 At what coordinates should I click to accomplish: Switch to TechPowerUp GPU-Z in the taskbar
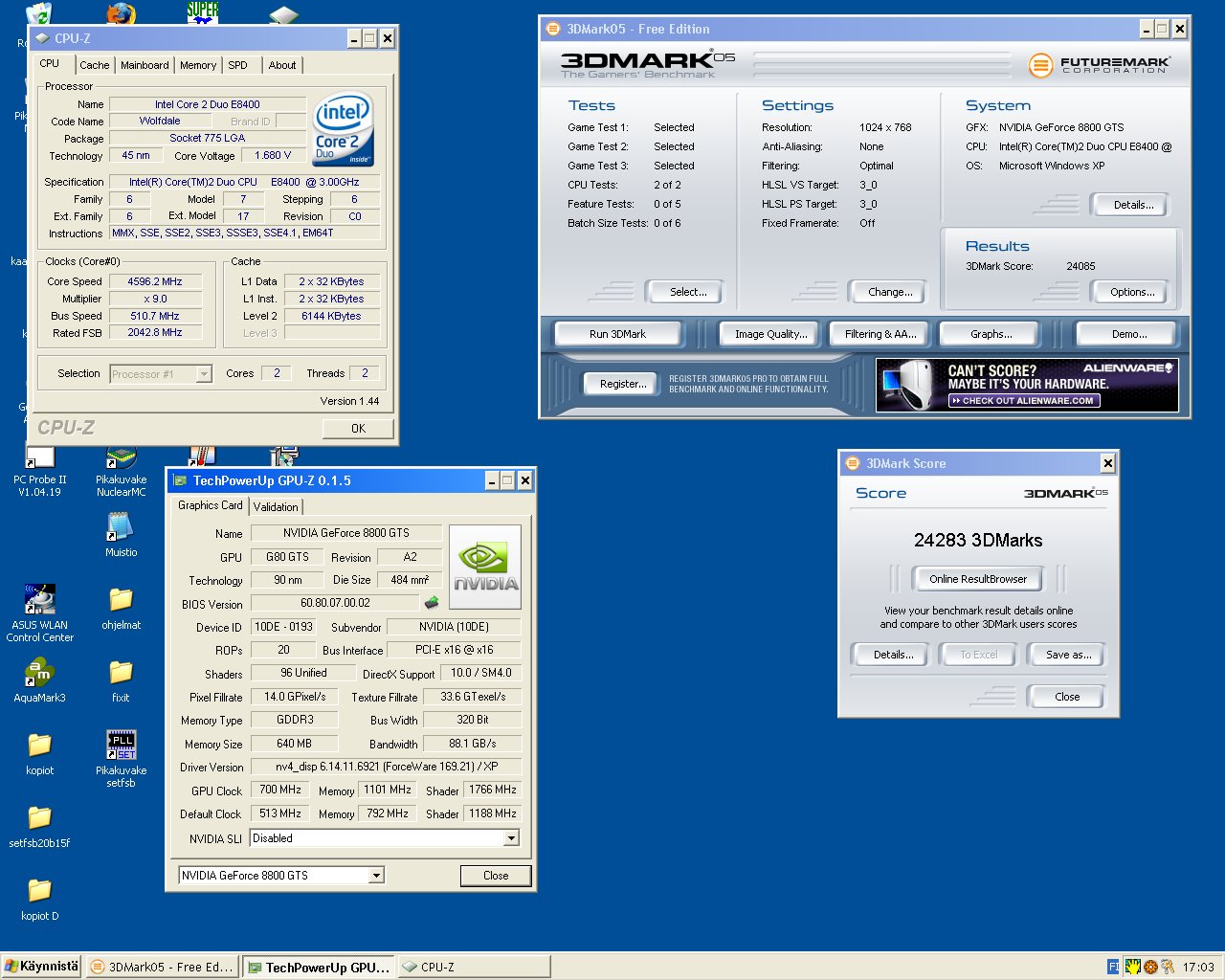point(318,968)
